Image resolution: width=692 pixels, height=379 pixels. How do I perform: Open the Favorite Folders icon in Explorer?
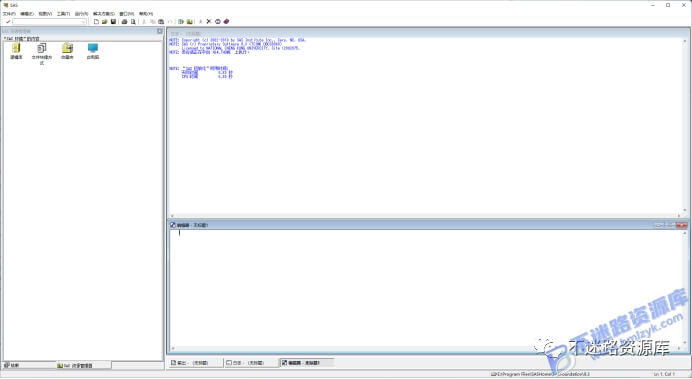click(68, 51)
